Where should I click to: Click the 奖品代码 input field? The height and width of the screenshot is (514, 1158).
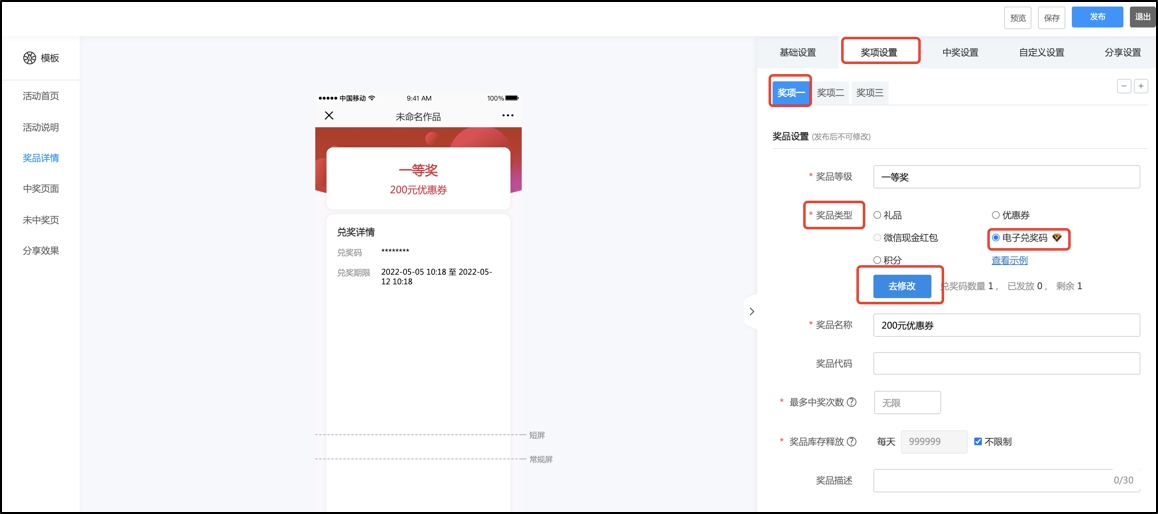click(1006, 363)
